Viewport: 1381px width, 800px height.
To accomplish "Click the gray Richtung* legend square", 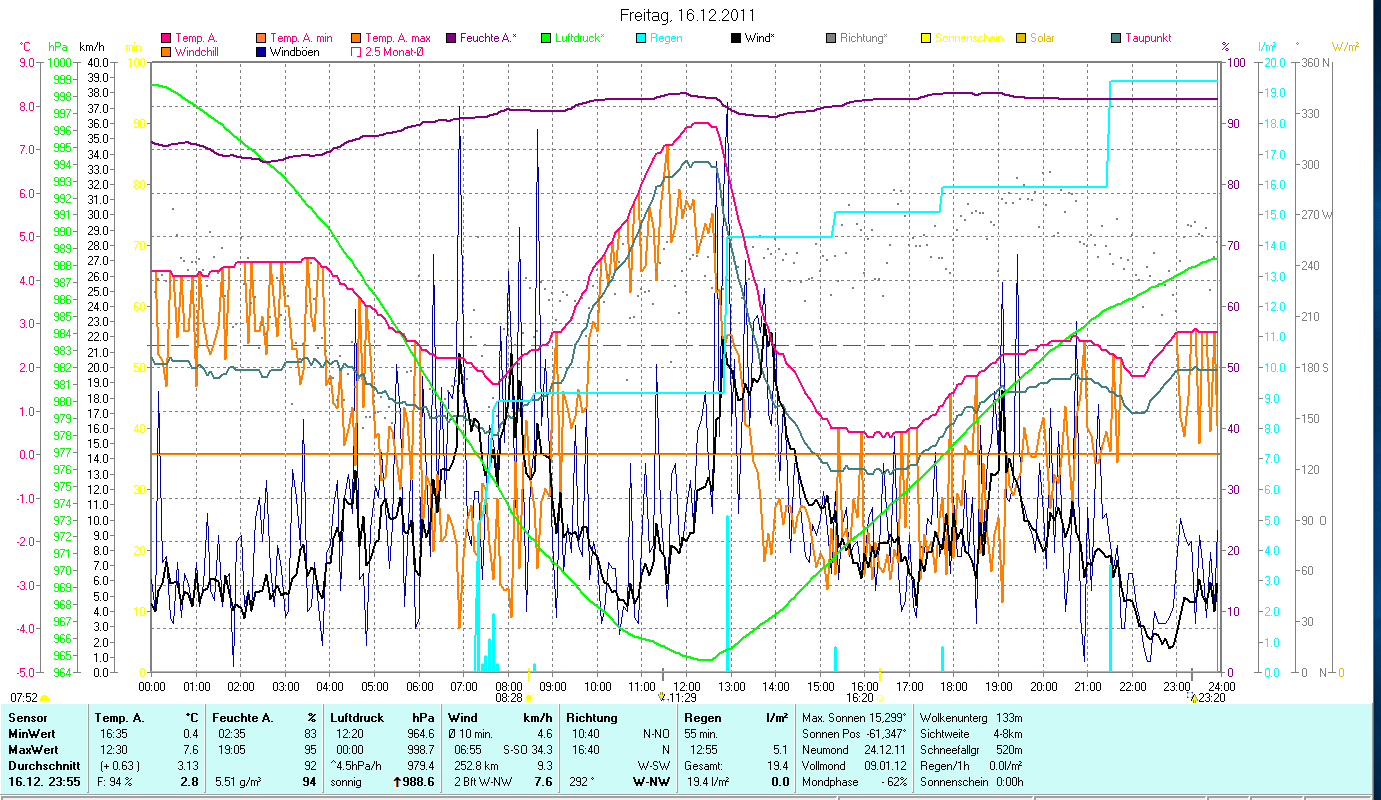I will 830,38.
